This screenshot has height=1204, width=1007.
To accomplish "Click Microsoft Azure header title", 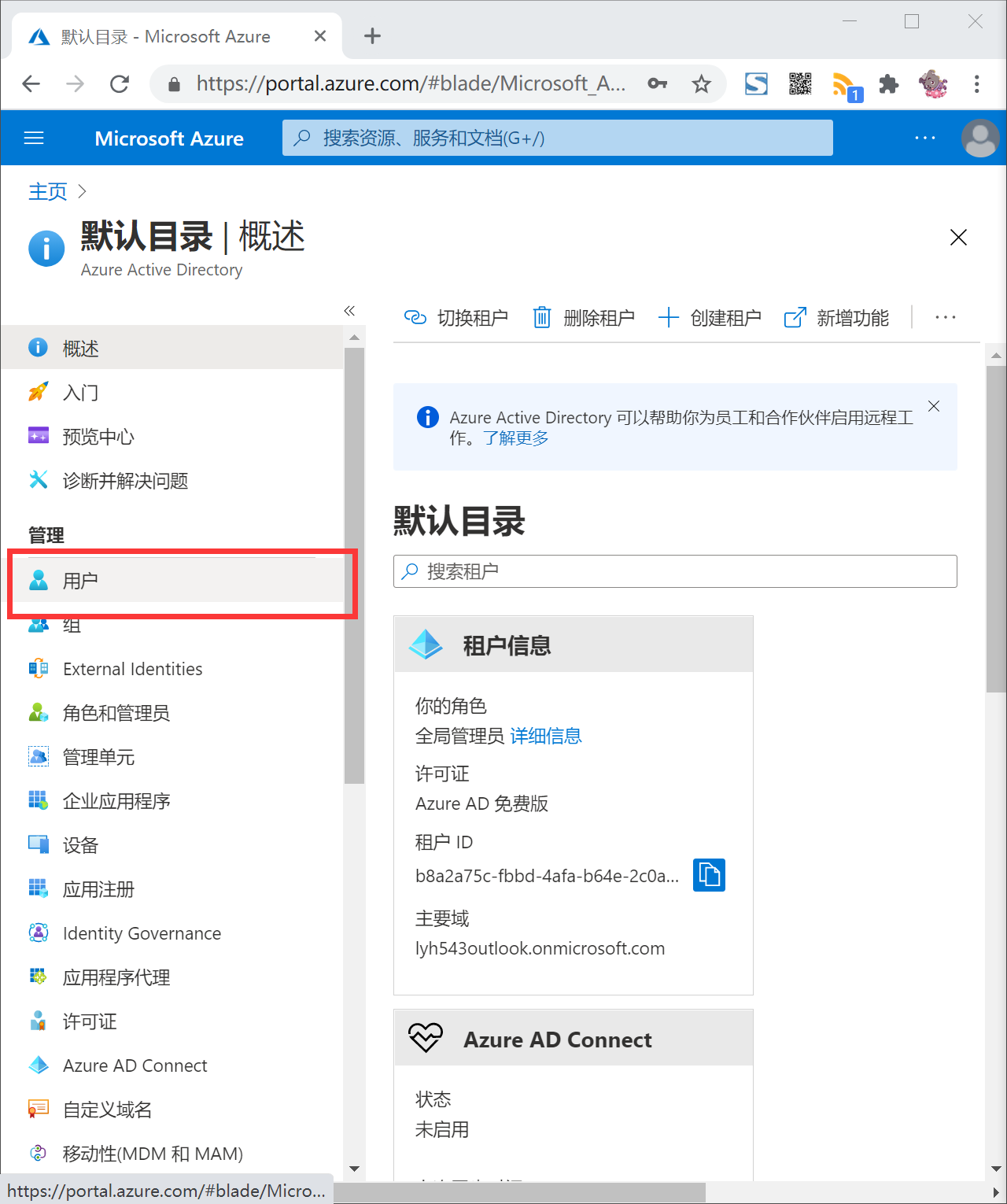I will (169, 138).
